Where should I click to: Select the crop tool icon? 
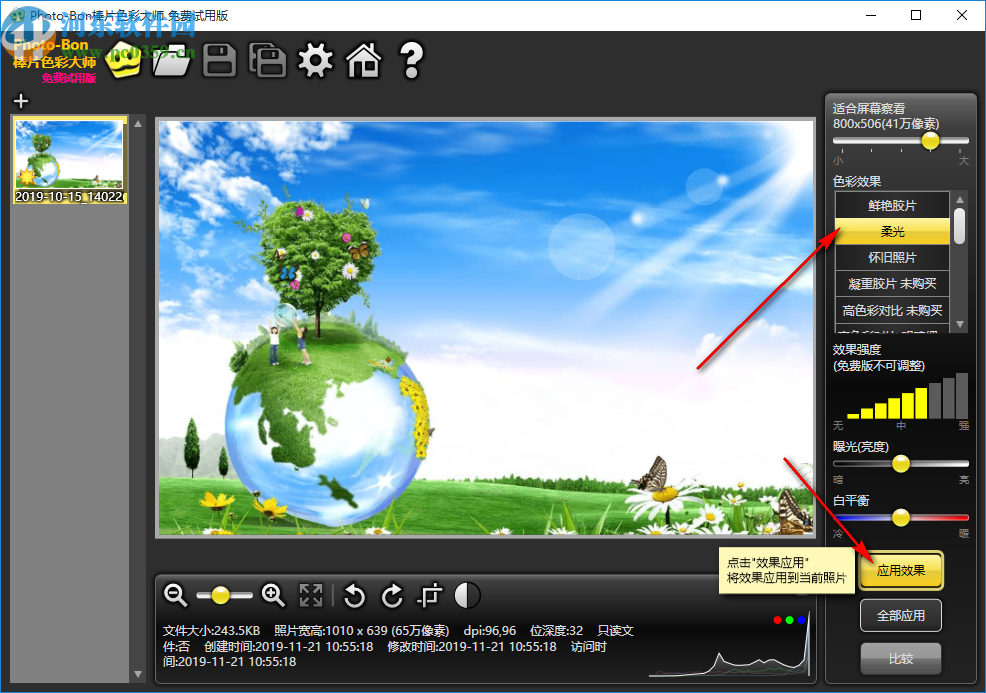(430, 595)
